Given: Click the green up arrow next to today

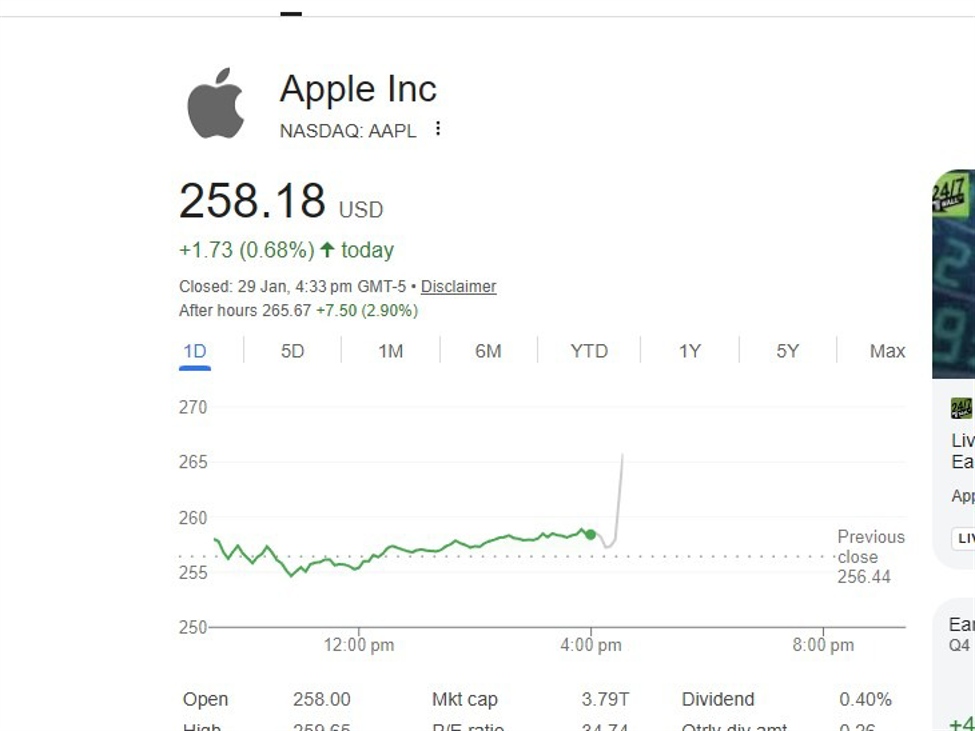Looking at the screenshot, I should pos(327,250).
